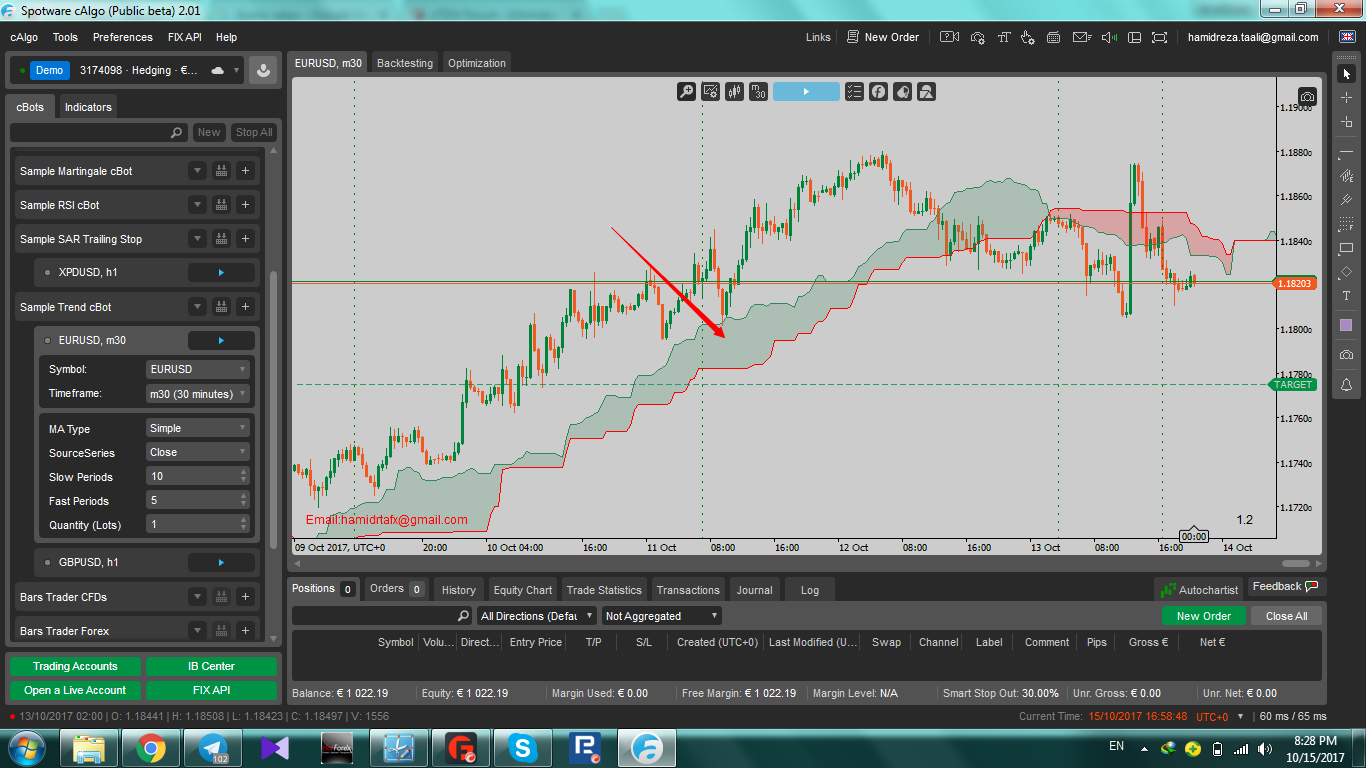Click the deposit icon next to account selector
Image resolution: width=1366 pixels, height=768 pixels.
pyautogui.click(x=263, y=71)
